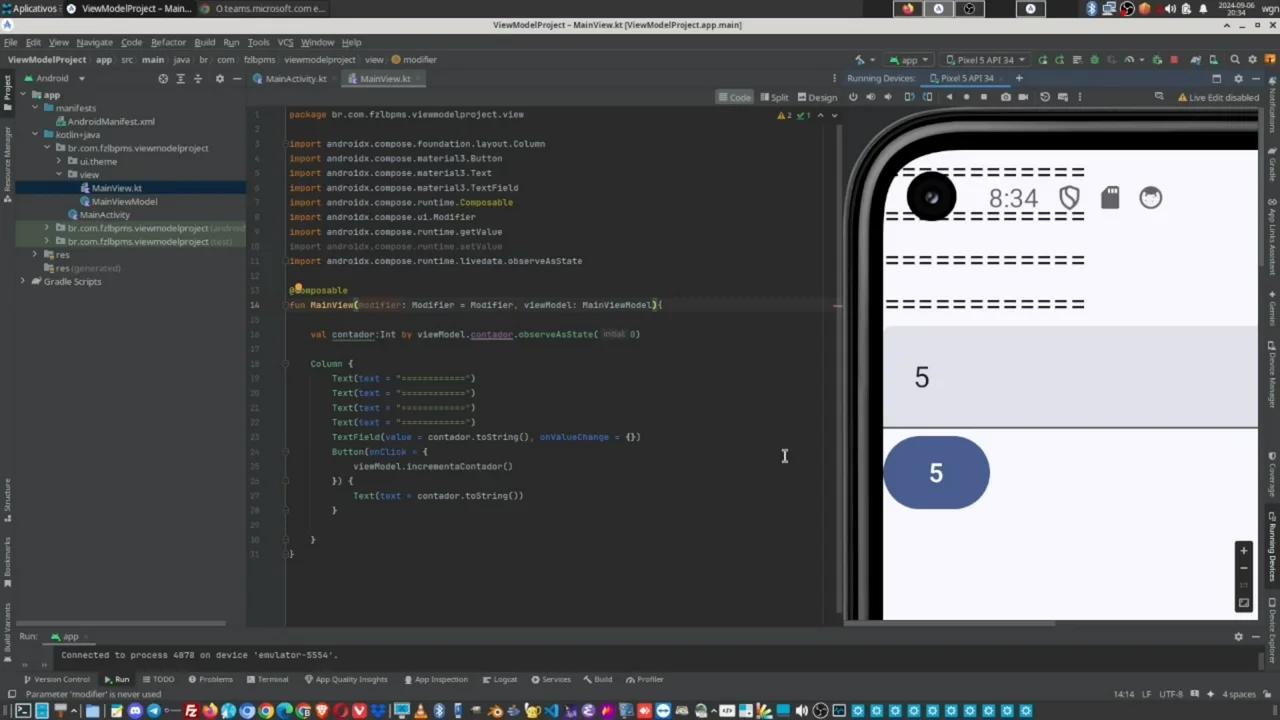Viewport: 1280px width, 720px height.
Task: Open the 'app' run configuration dropdown
Action: tap(909, 59)
